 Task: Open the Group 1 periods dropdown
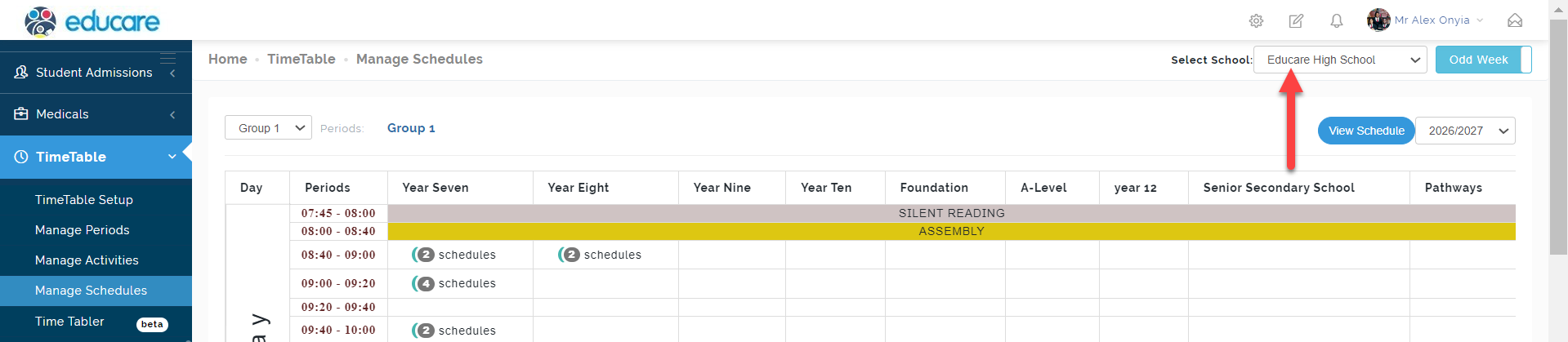pos(268,128)
